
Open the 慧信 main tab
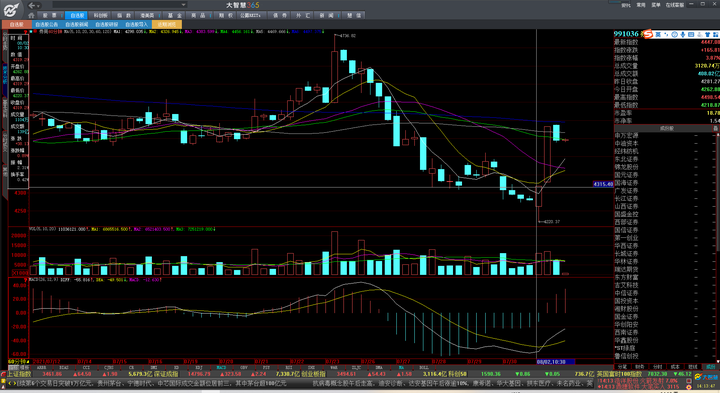354,15
